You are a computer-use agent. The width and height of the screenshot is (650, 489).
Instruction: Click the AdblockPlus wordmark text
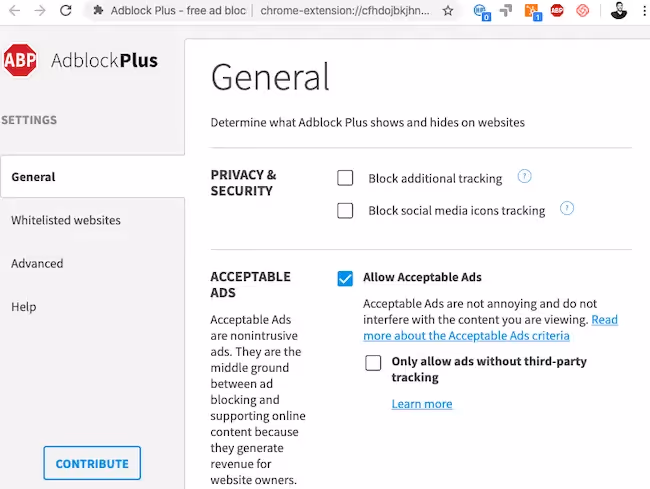coord(104,61)
